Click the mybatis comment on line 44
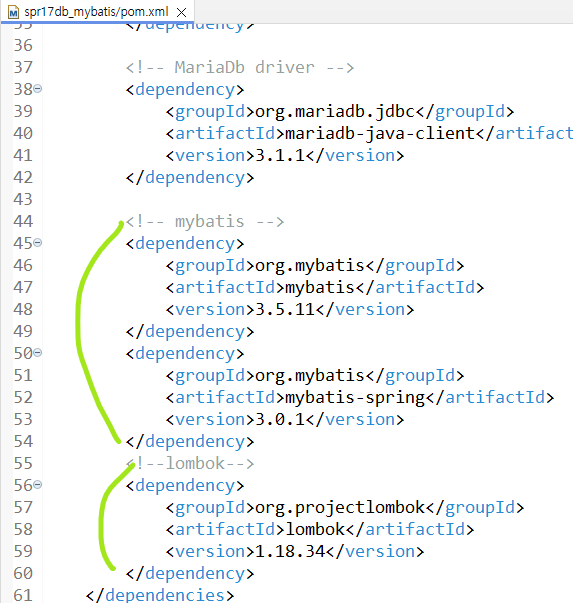 click(205, 222)
